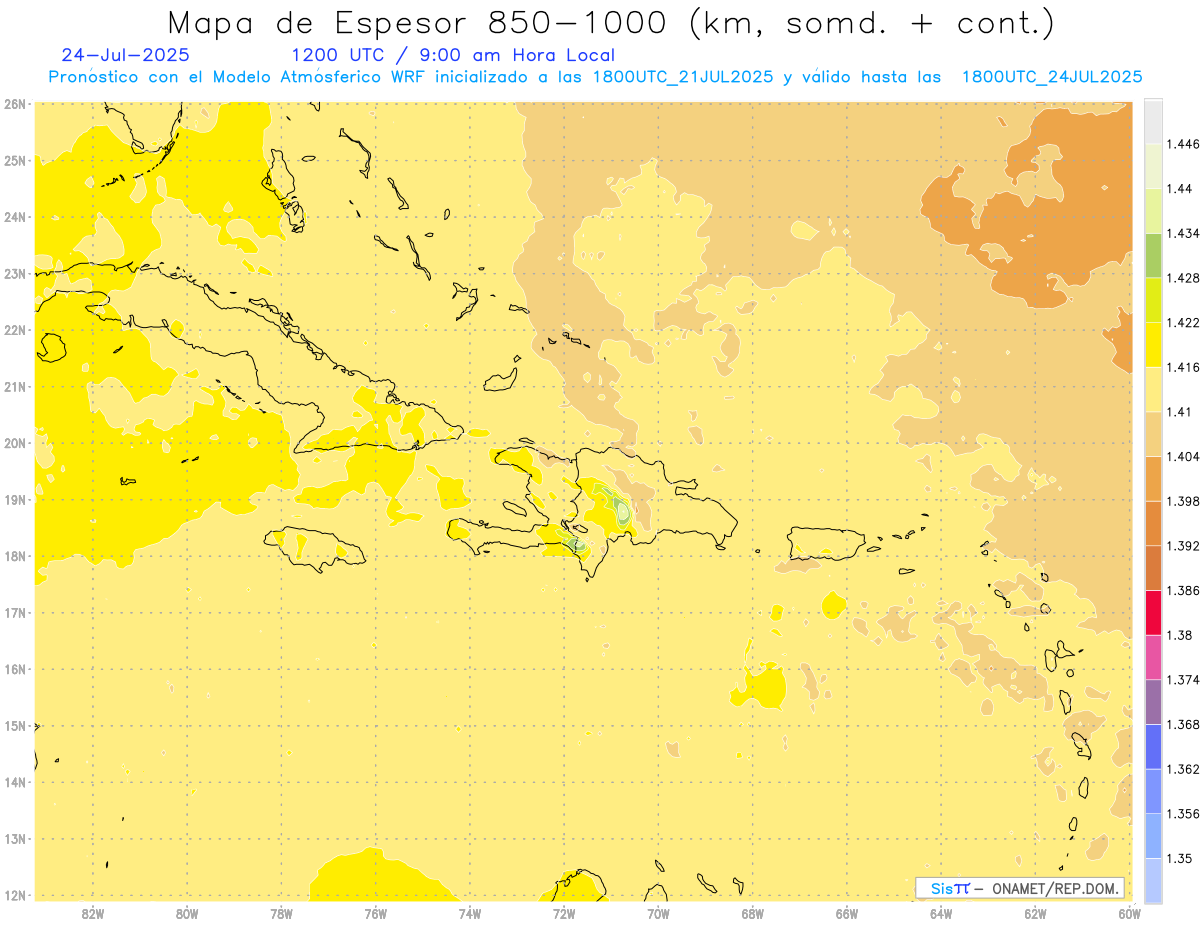Select the tan legend swatch between 1.404 and 1.41
Screen dimensions: 1200x927
pos(1153,434)
